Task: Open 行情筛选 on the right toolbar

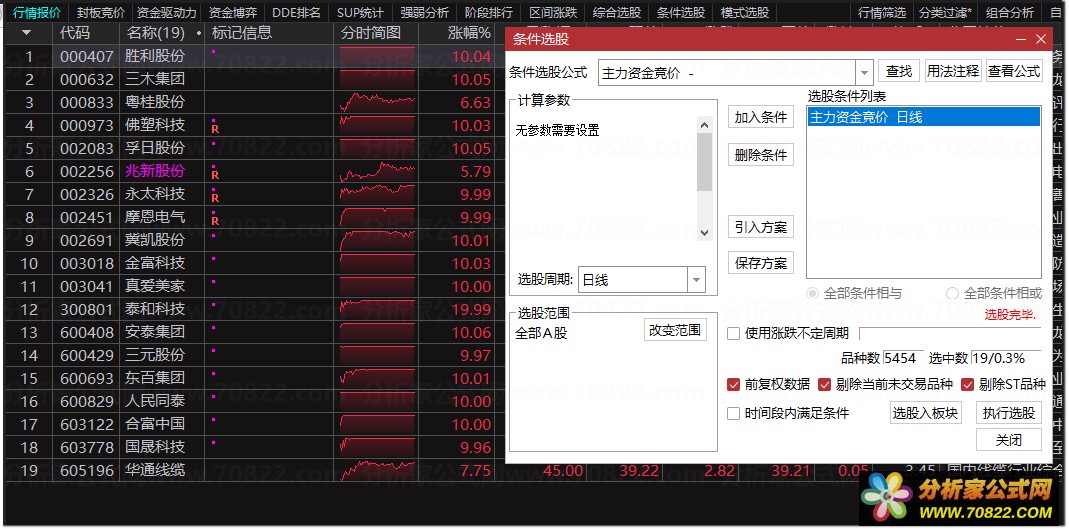Action: click(x=882, y=12)
